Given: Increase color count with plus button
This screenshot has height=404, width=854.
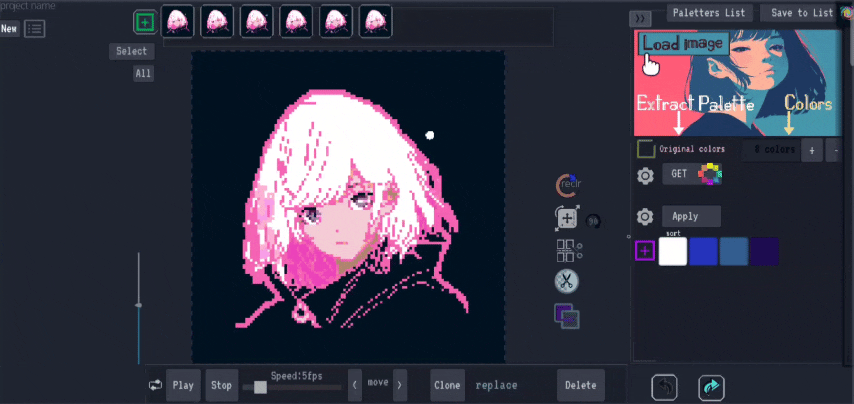Looking at the screenshot, I should 812,150.
